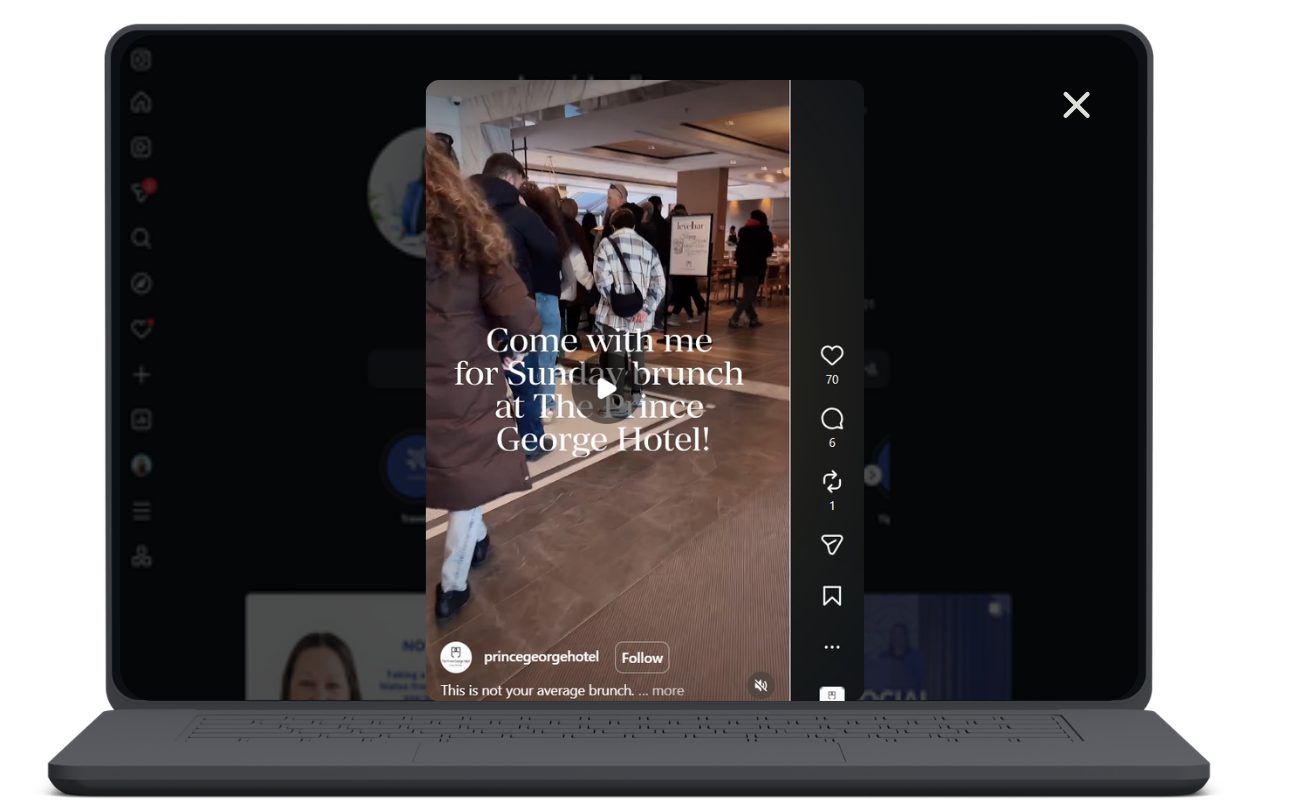Like the reel with the heart icon
Screen dimensions: 1290x800
coord(832,355)
